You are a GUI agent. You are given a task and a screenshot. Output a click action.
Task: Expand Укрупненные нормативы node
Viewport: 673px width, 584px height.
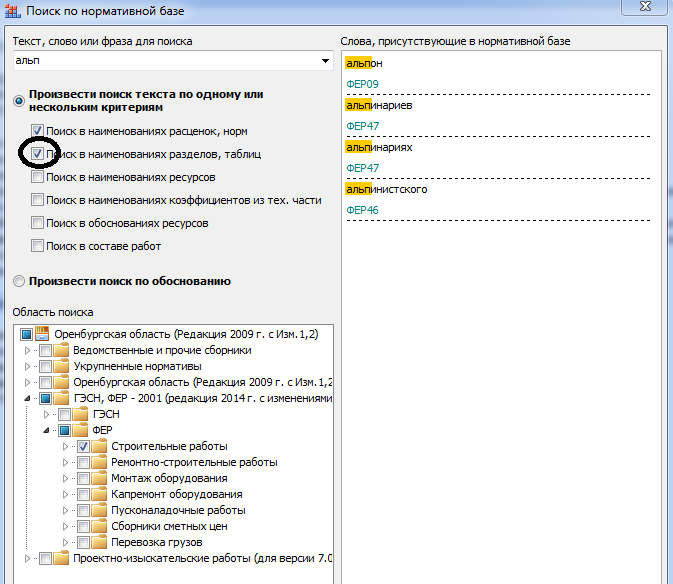coord(27,366)
